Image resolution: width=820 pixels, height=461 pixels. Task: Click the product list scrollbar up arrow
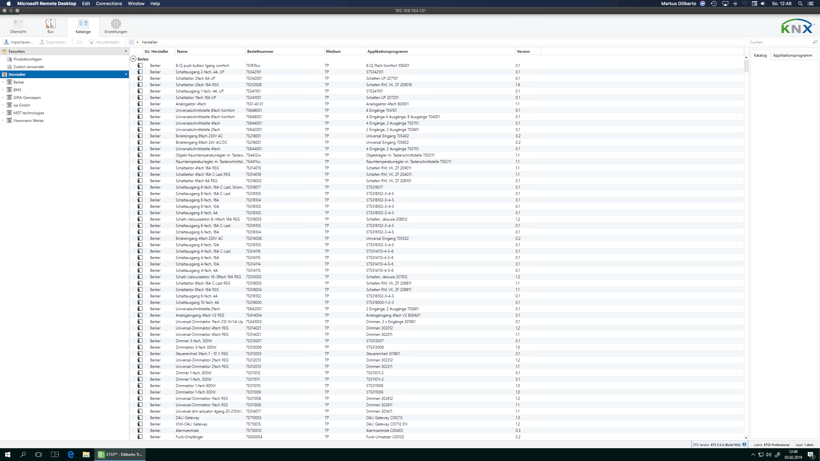(746, 57)
